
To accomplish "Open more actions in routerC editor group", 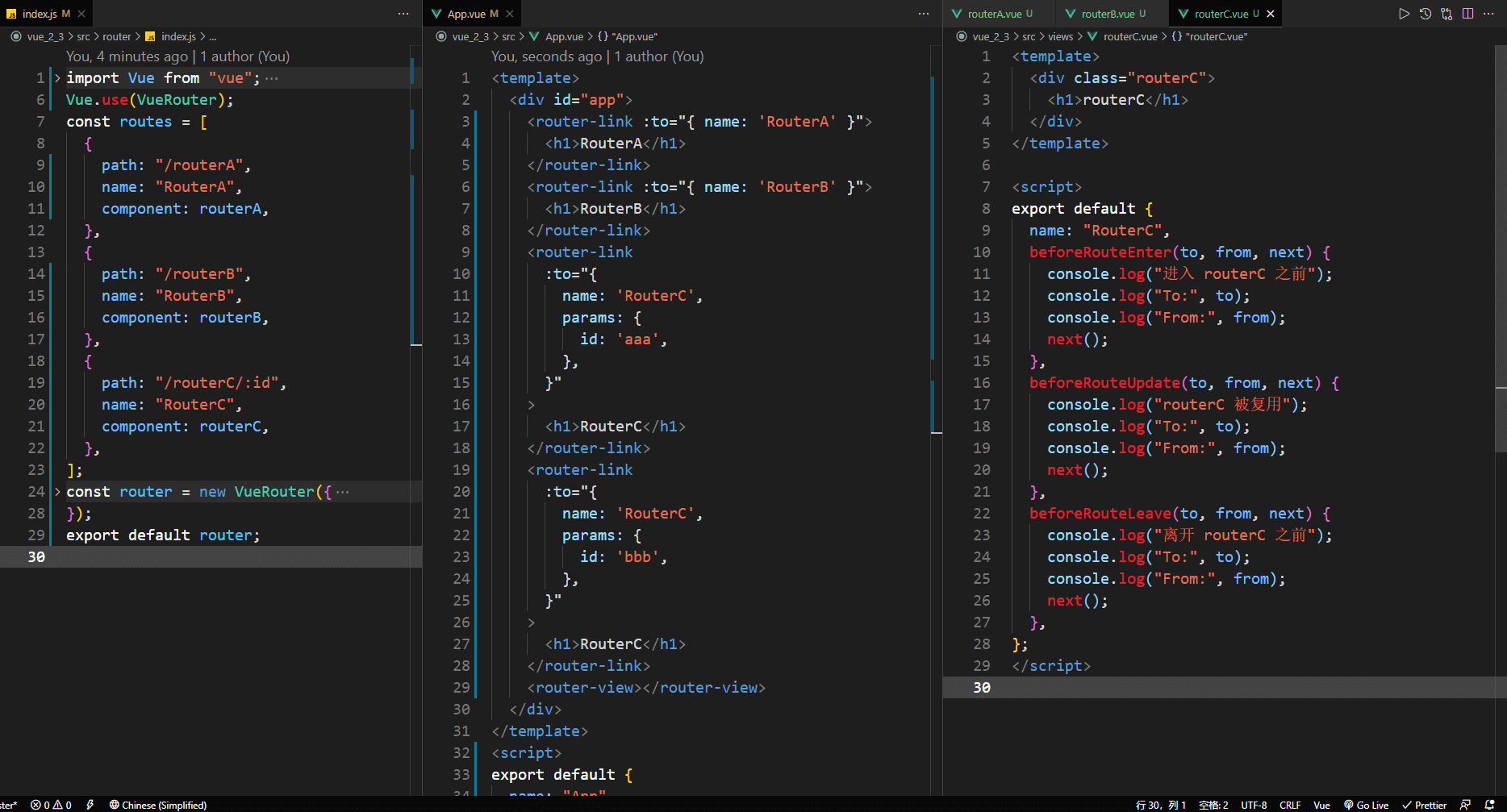I will 1488,14.
